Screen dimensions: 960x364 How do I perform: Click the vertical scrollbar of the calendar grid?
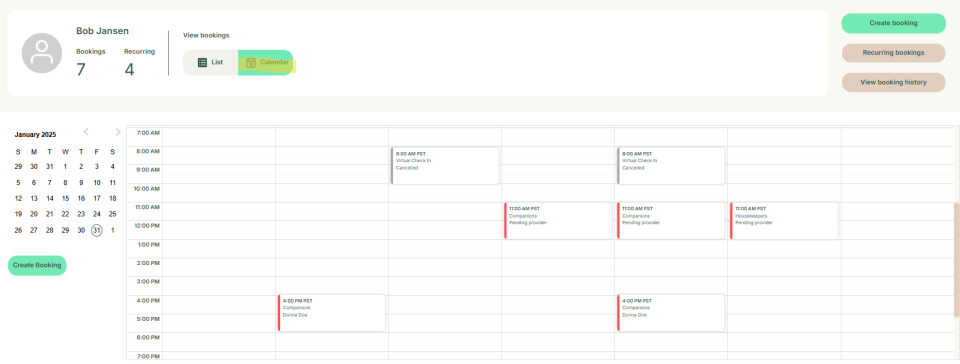(957, 259)
